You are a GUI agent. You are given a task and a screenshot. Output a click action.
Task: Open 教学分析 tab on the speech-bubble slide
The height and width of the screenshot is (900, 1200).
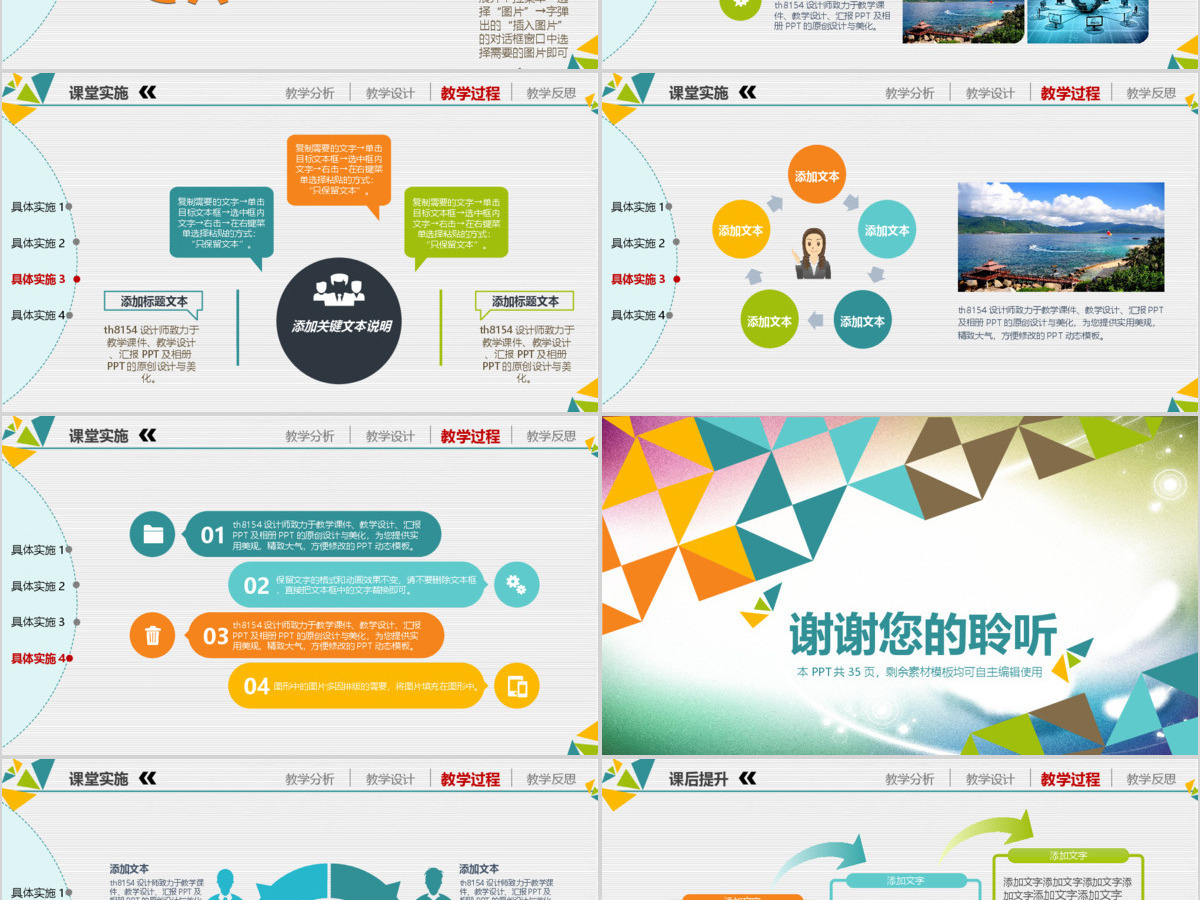click(310, 93)
